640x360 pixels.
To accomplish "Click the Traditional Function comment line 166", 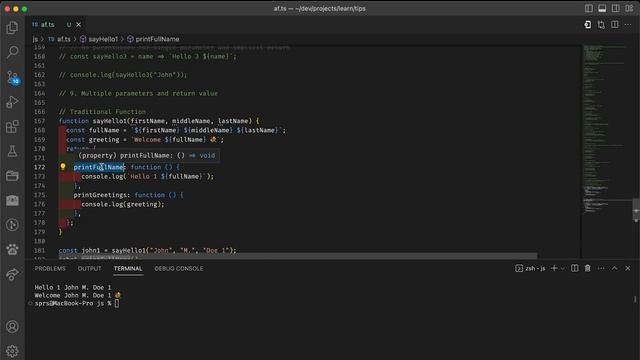I will (102, 111).
